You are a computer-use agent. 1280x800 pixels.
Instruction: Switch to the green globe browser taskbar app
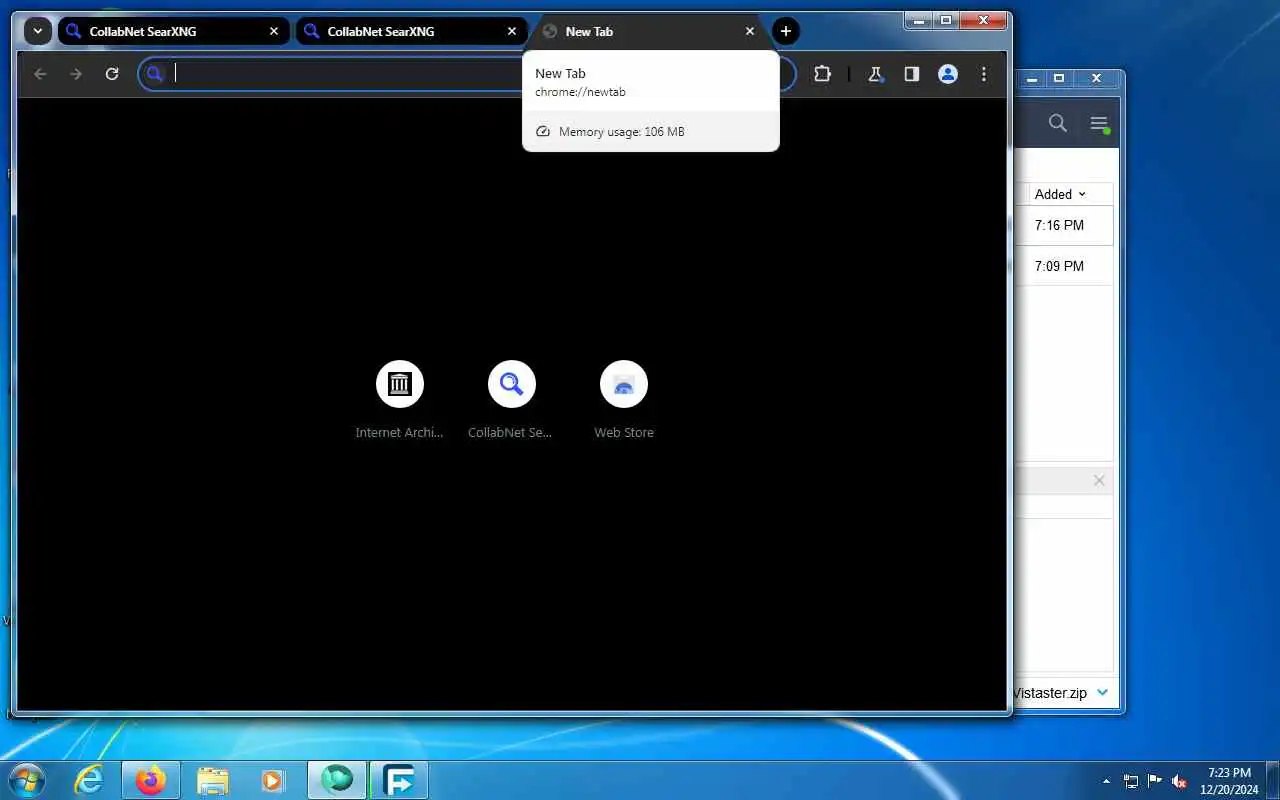coord(337,780)
